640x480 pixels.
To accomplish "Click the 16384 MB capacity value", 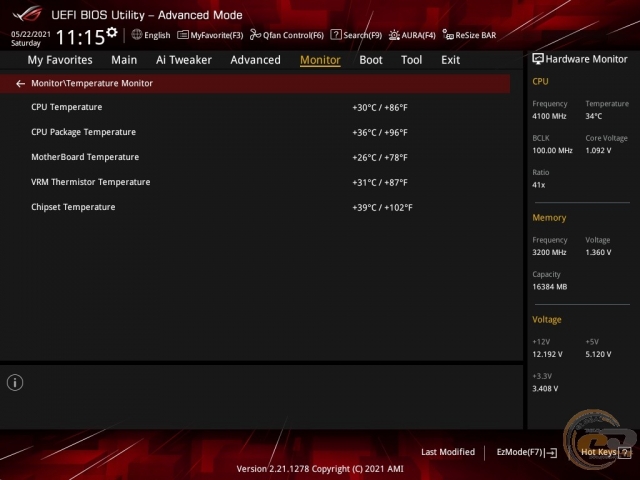I will pyautogui.click(x=549, y=287).
